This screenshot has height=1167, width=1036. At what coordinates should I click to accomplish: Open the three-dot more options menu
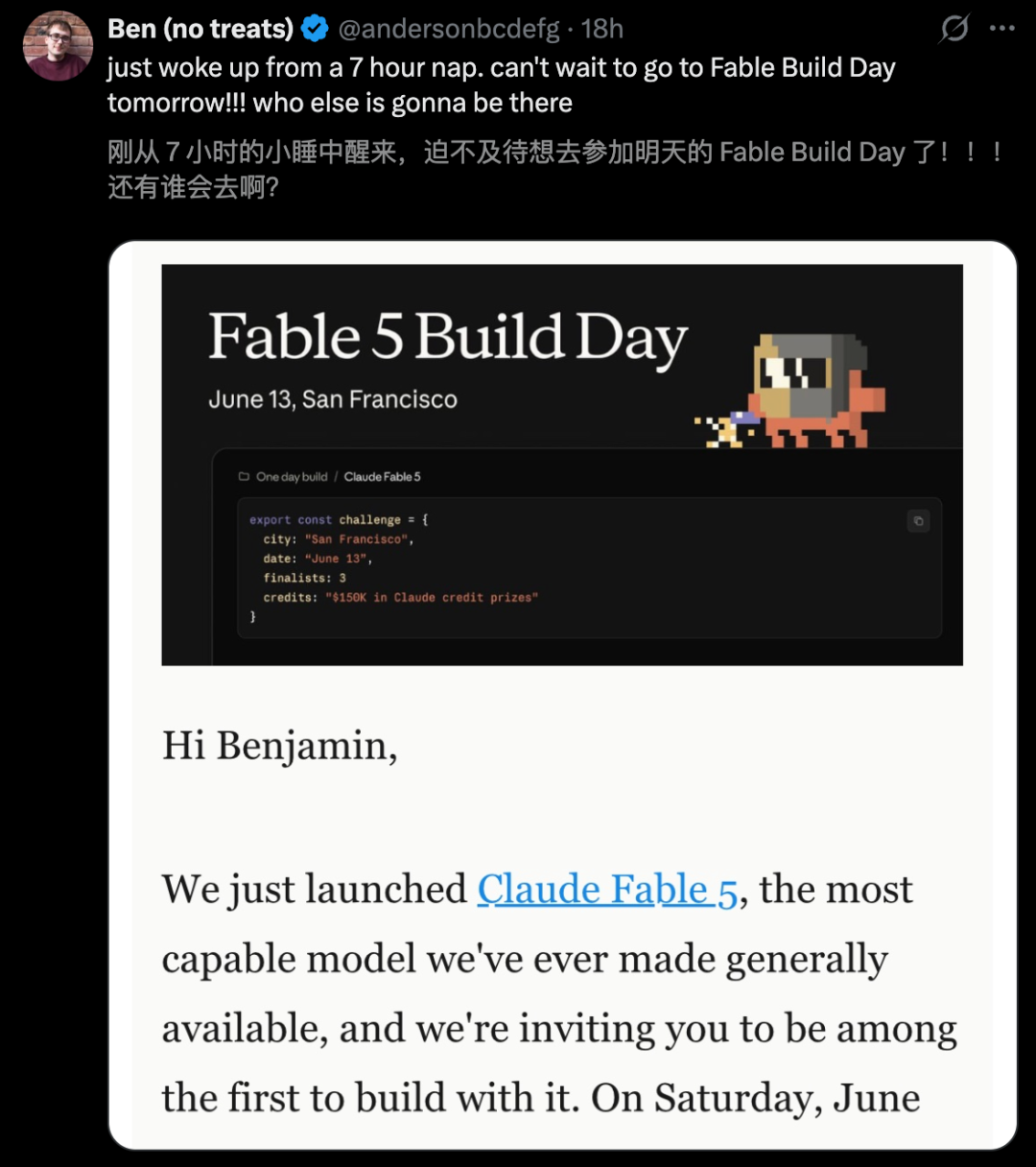[1002, 29]
